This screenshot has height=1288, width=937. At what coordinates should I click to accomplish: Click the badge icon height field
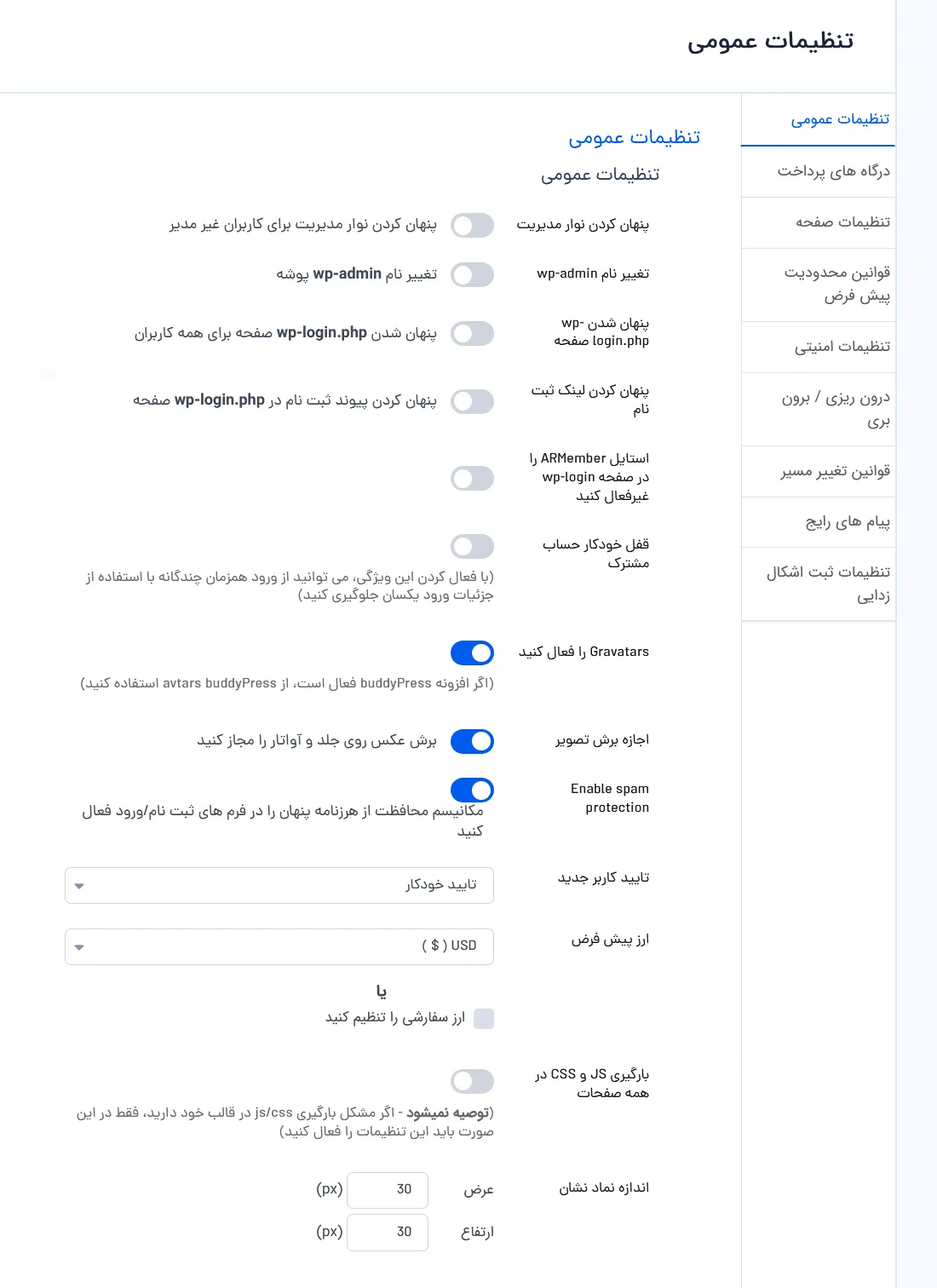388,1232
